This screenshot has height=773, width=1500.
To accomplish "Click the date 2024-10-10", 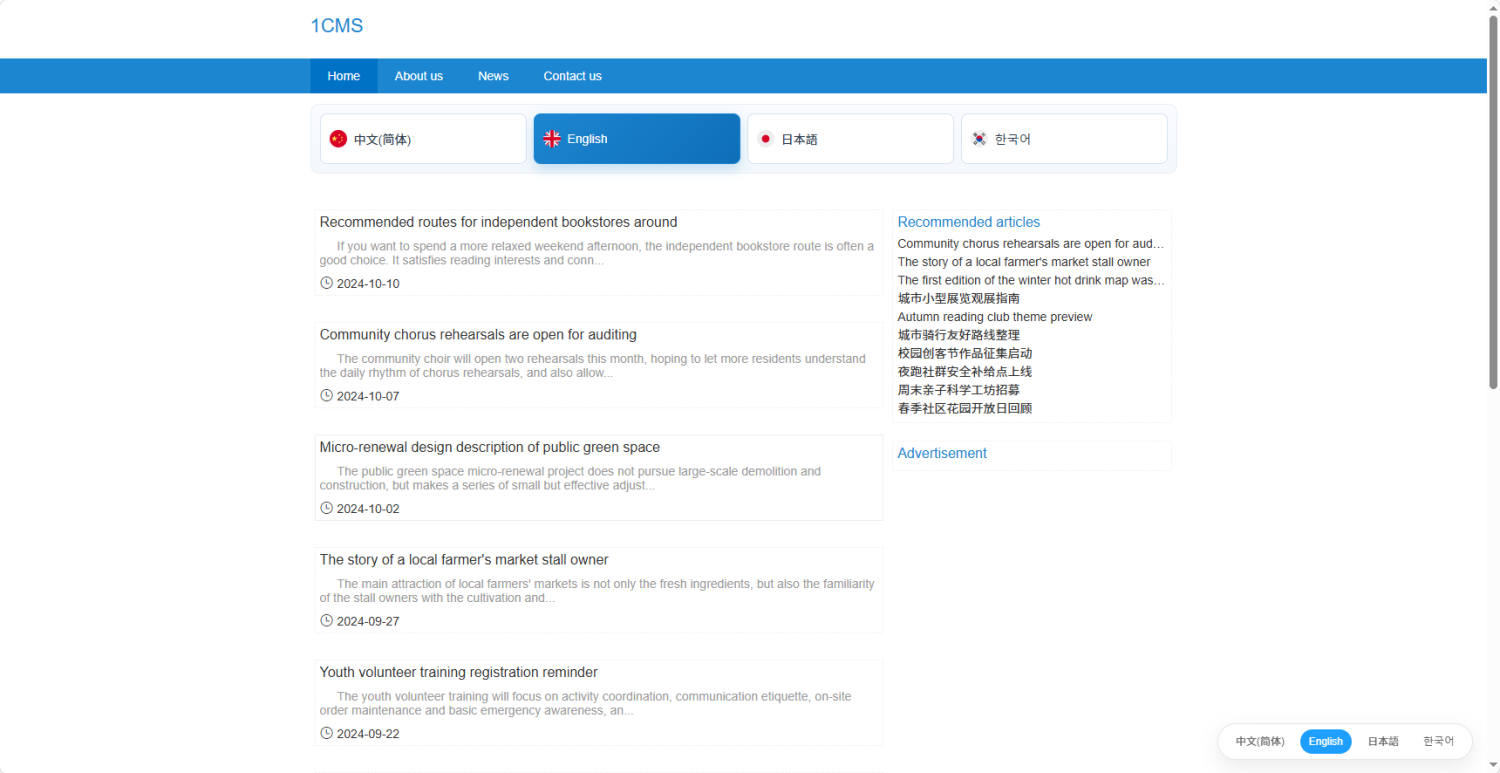I will coord(368,284).
